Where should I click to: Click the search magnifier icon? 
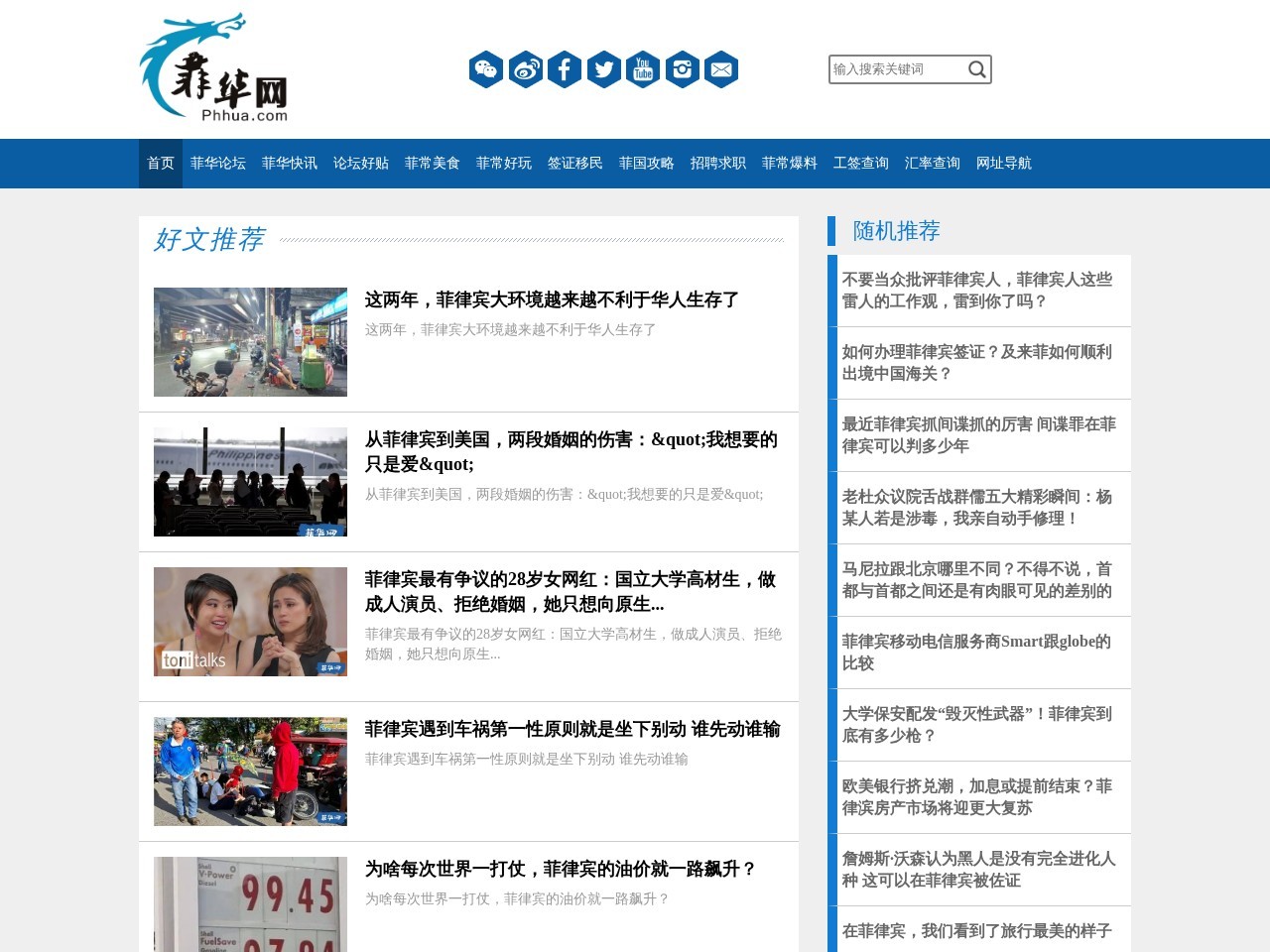point(976,69)
